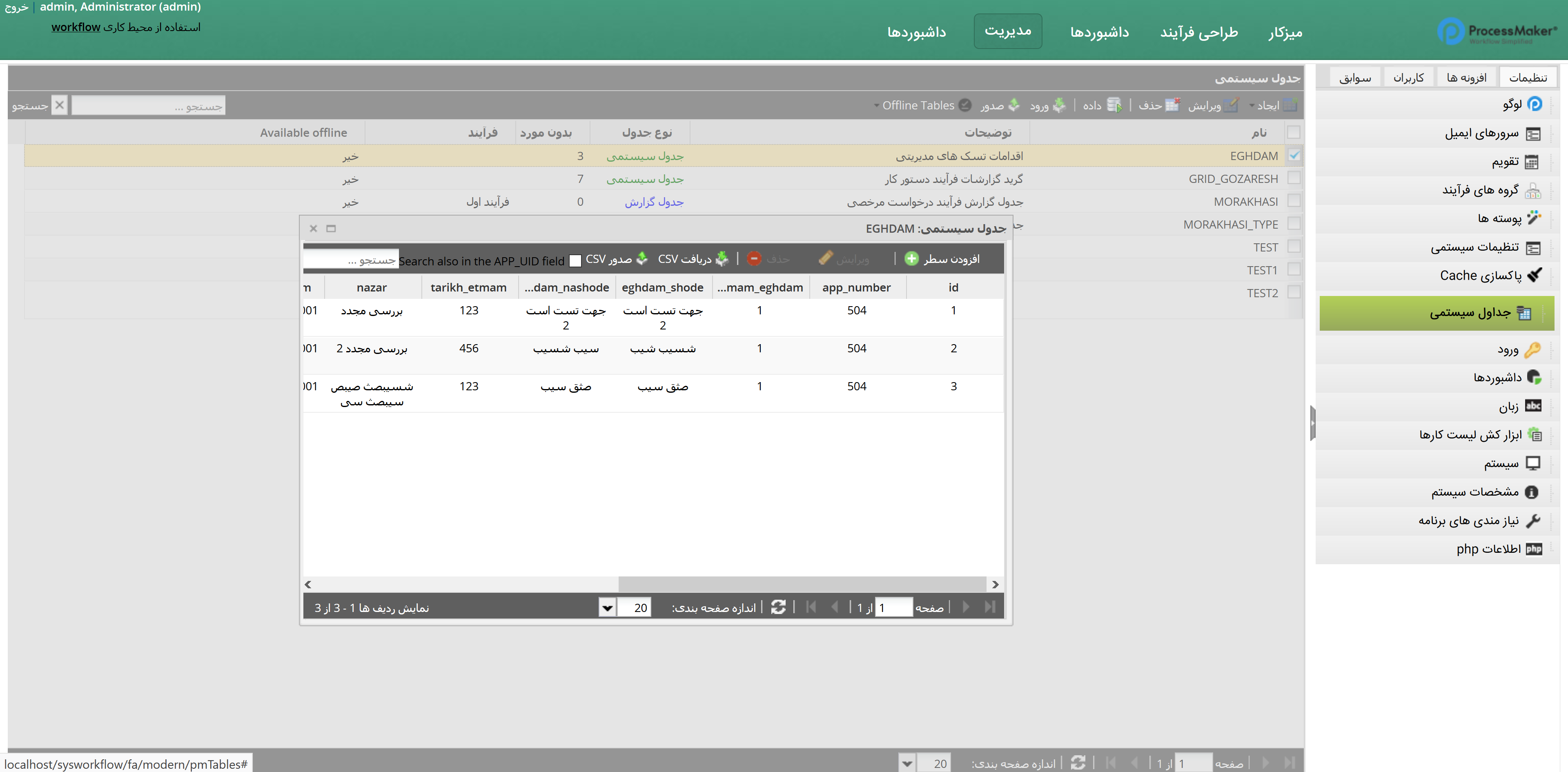Enable Search also in APP_UID field checkbox
The image size is (1568, 772).
(x=575, y=261)
